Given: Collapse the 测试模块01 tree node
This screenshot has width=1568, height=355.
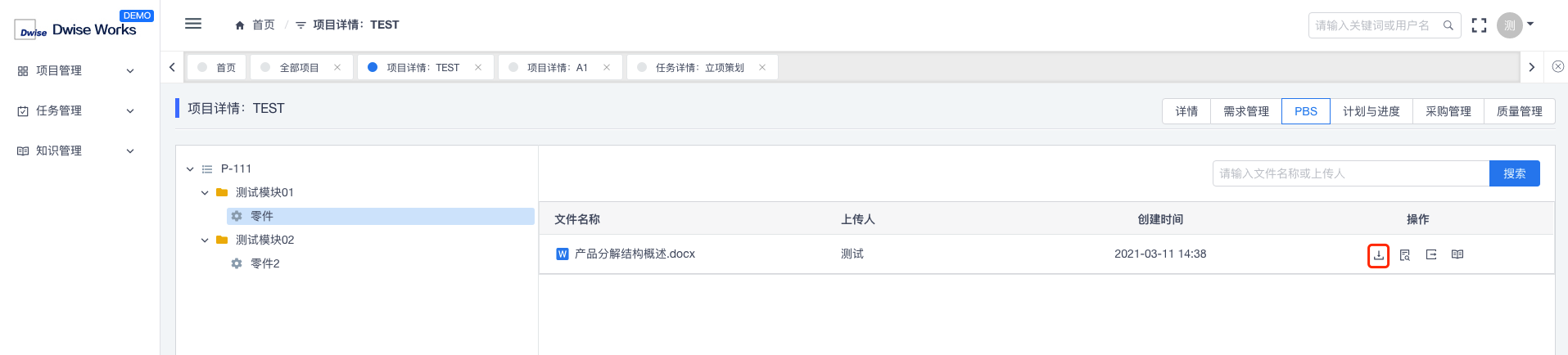Looking at the screenshot, I should [x=205, y=193].
